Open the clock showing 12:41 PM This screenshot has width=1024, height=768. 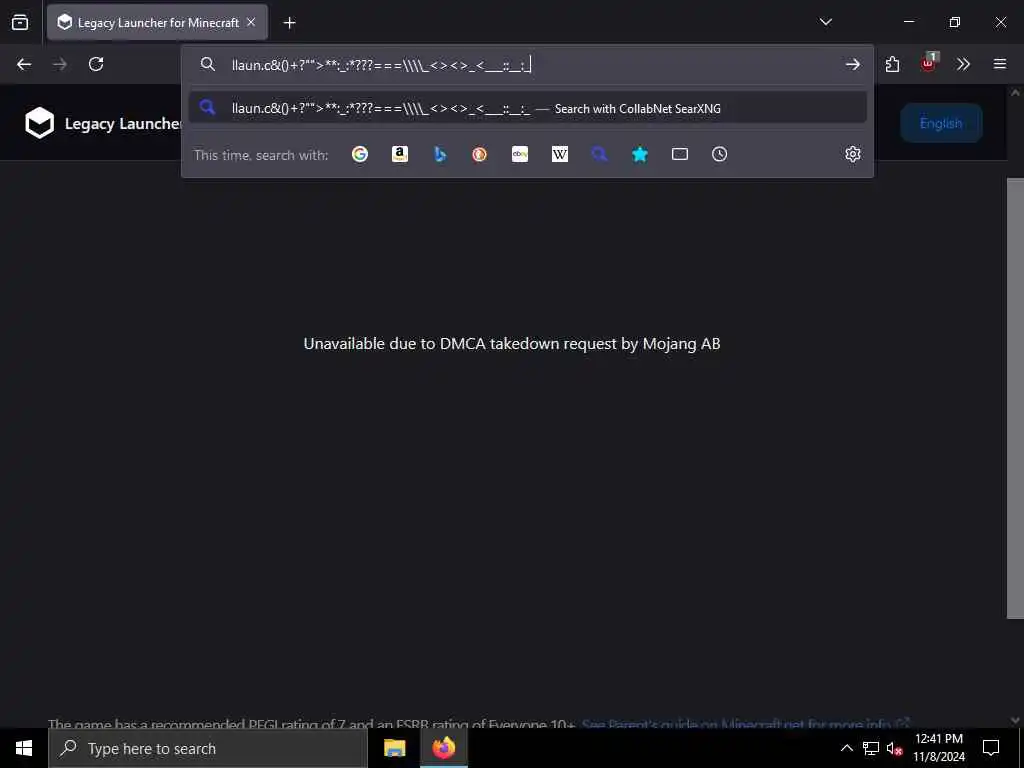point(939,748)
